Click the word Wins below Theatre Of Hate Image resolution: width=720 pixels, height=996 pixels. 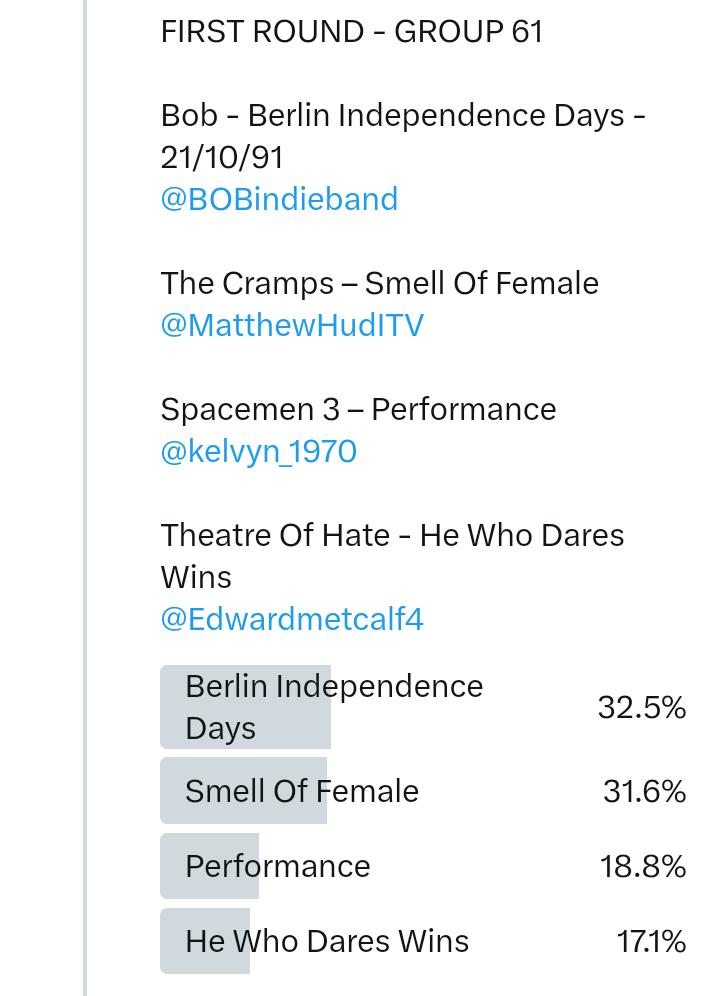point(196,577)
